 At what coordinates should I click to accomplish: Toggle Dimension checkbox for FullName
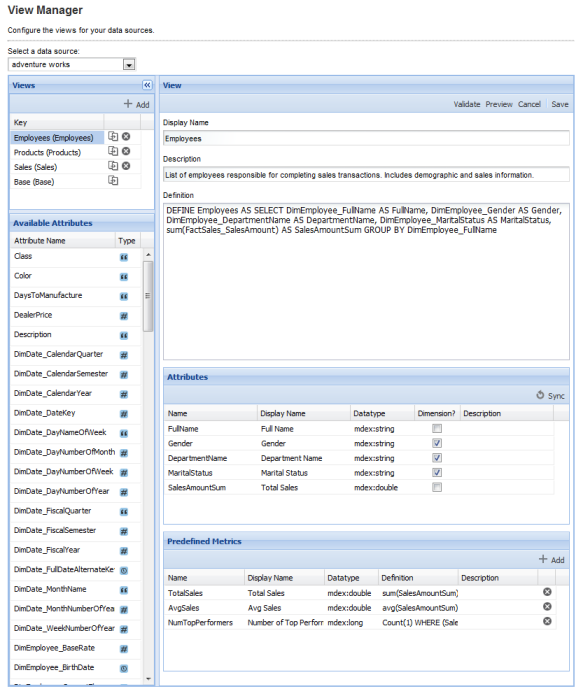coord(437,428)
